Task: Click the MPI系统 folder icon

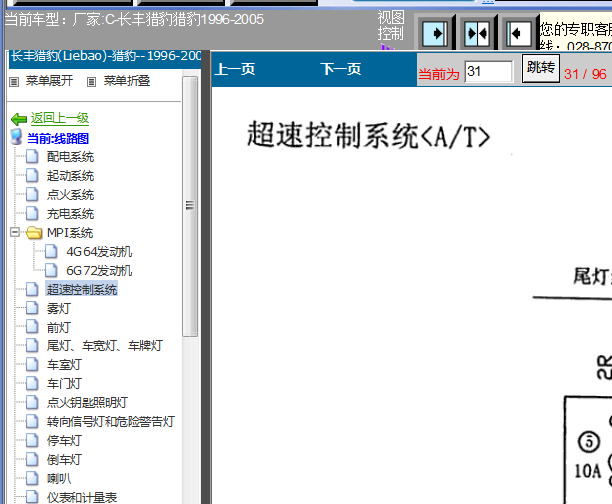Action: point(34,233)
